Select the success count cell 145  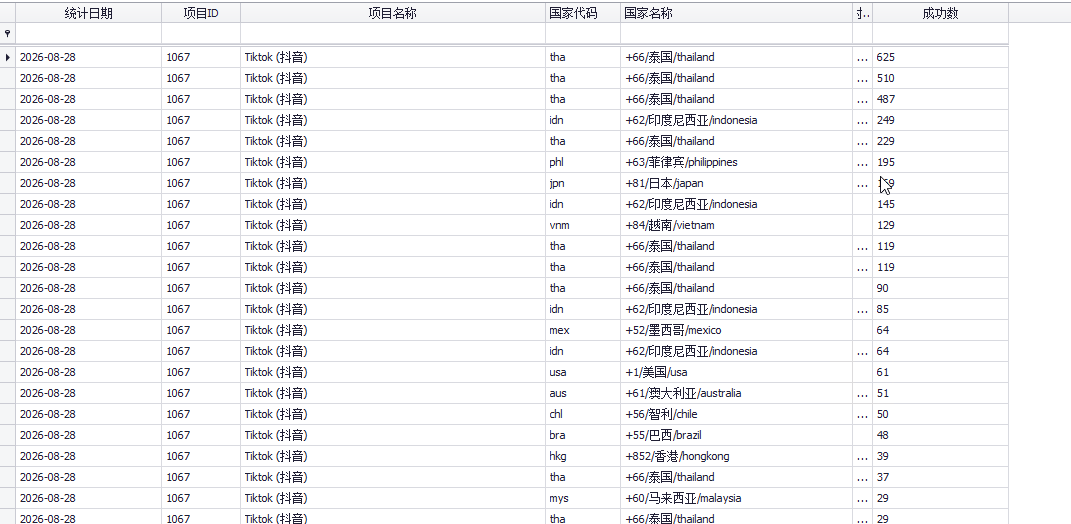click(941, 204)
